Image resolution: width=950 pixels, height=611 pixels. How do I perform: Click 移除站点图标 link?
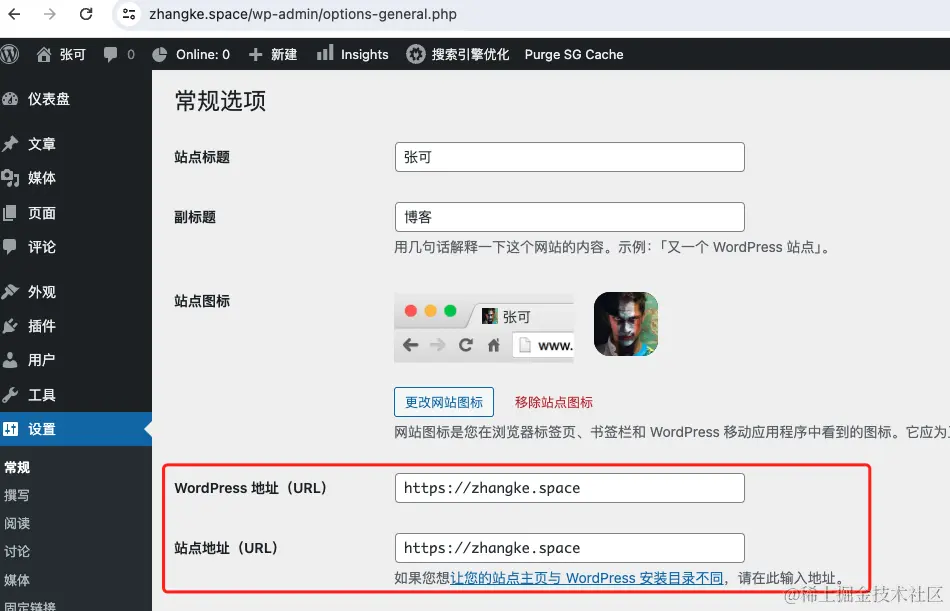(554, 402)
